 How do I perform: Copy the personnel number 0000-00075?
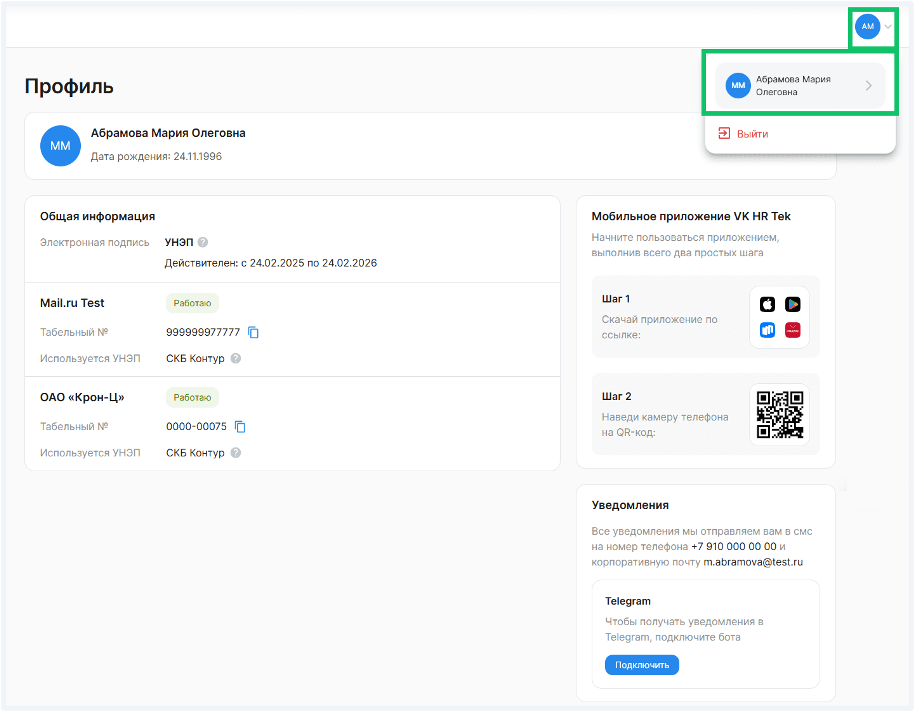coord(240,427)
